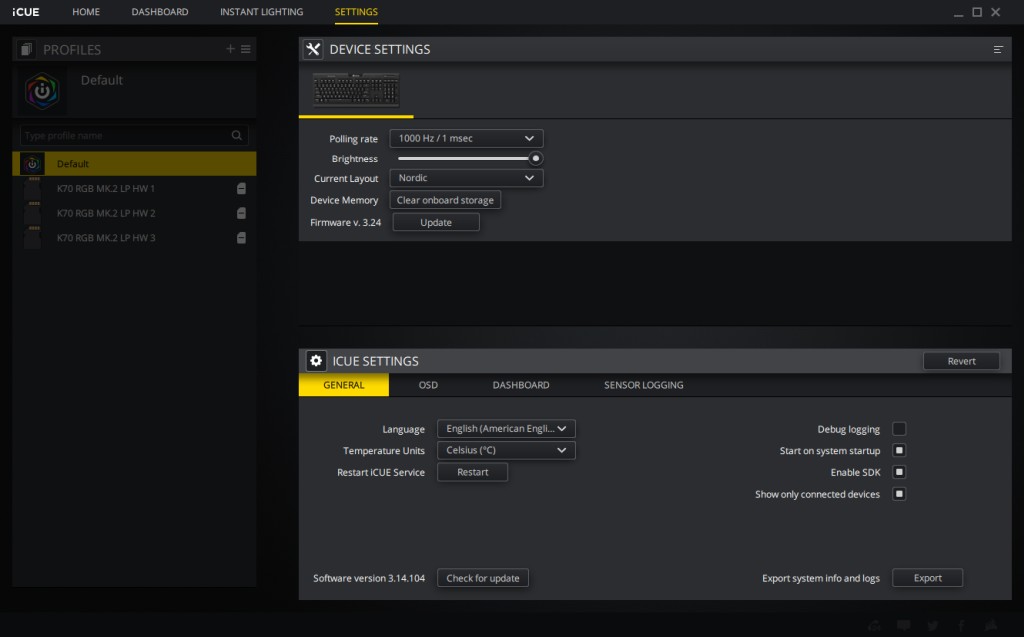Toggle the Enable SDK checkbox
This screenshot has width=1024, height=637.
point(899,472)
